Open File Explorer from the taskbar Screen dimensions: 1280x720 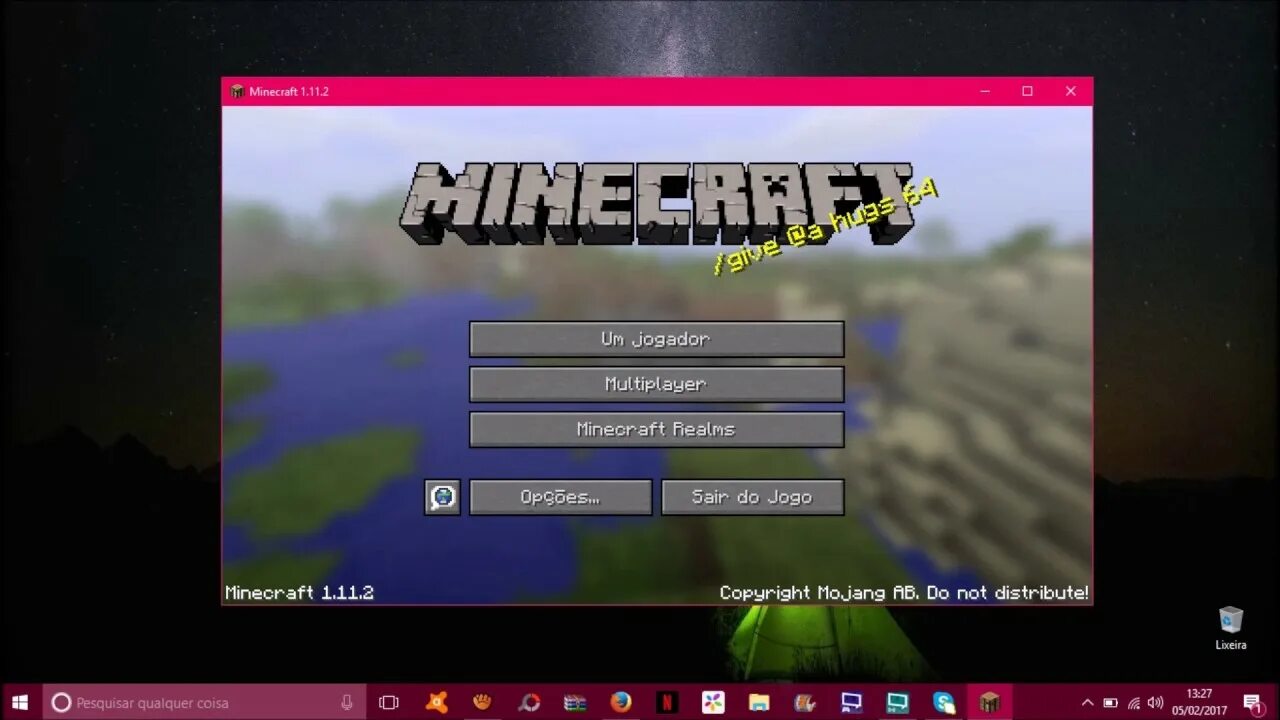759,703
